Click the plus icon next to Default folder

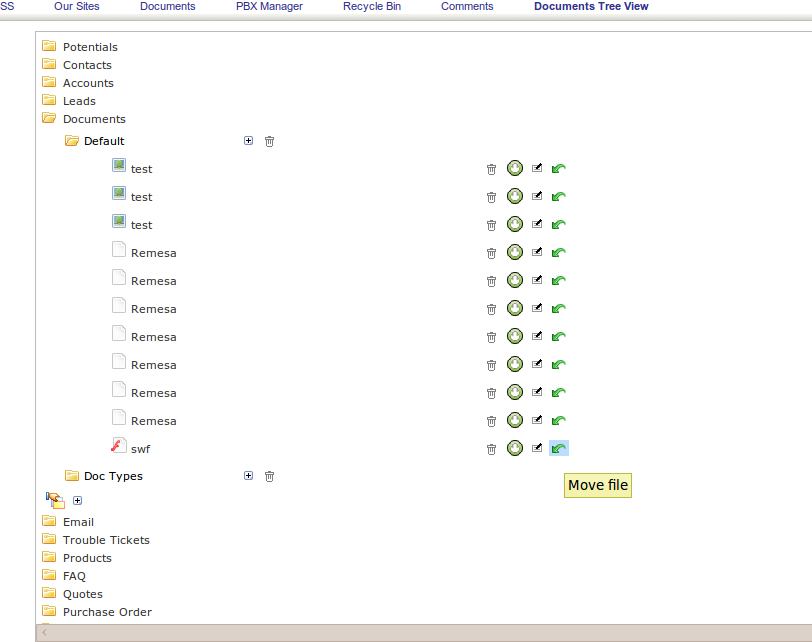click(x=248, y=141)
